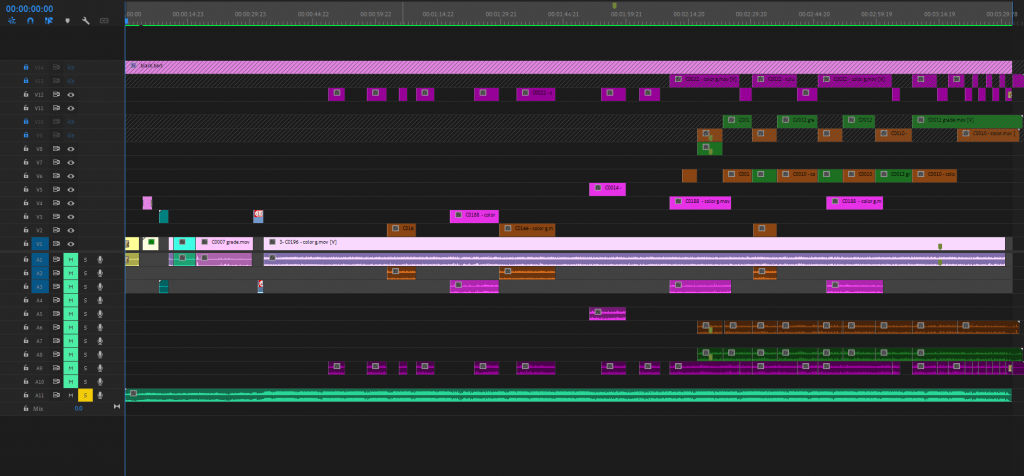The width and height of the screenshot is (1024, 476).
Task: Click the Mix track volume value 0.0
Action: pyautogui.click(x=78, y=408)
